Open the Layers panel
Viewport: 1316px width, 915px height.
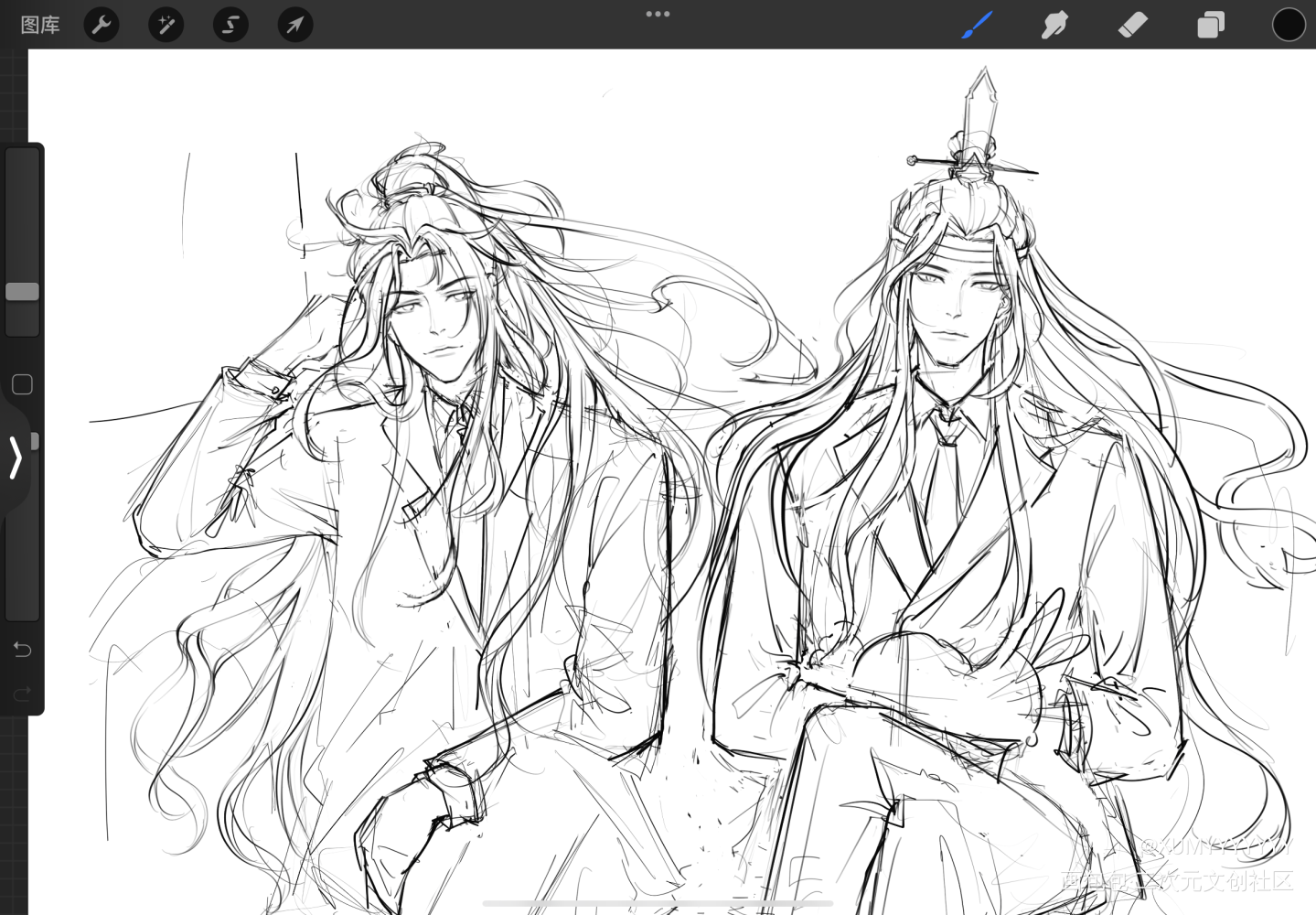click(x=1210, y=25)
